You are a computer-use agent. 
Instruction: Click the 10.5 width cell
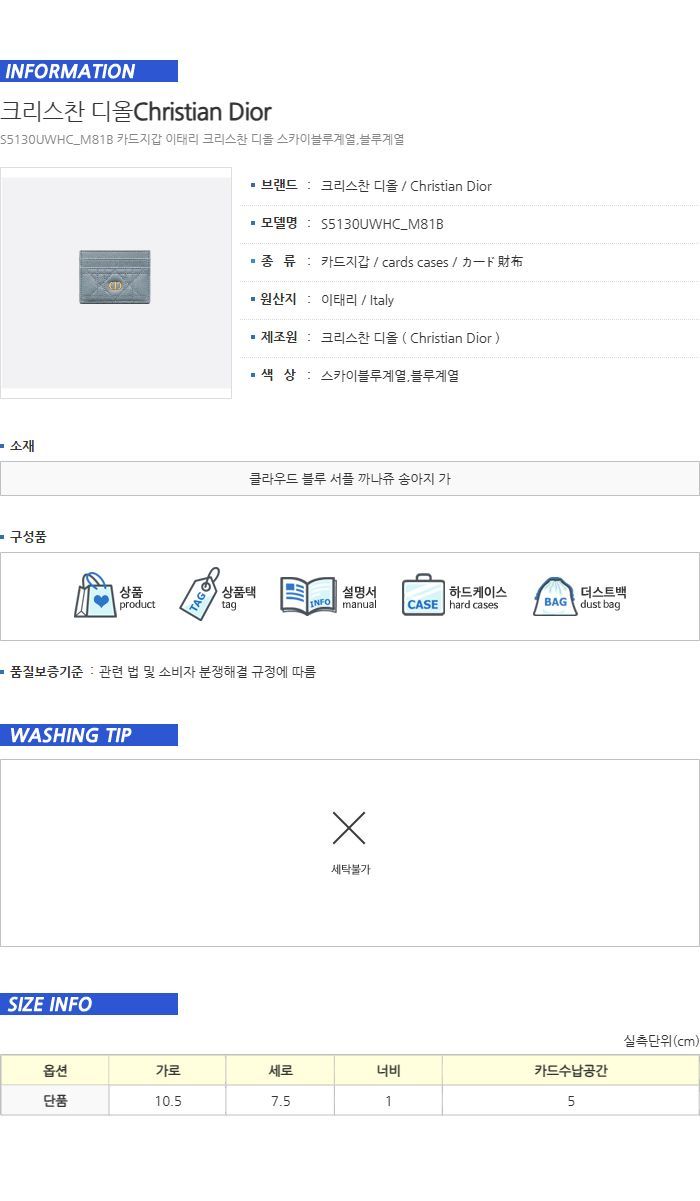pyautogui.click(x=168, y=1101)
